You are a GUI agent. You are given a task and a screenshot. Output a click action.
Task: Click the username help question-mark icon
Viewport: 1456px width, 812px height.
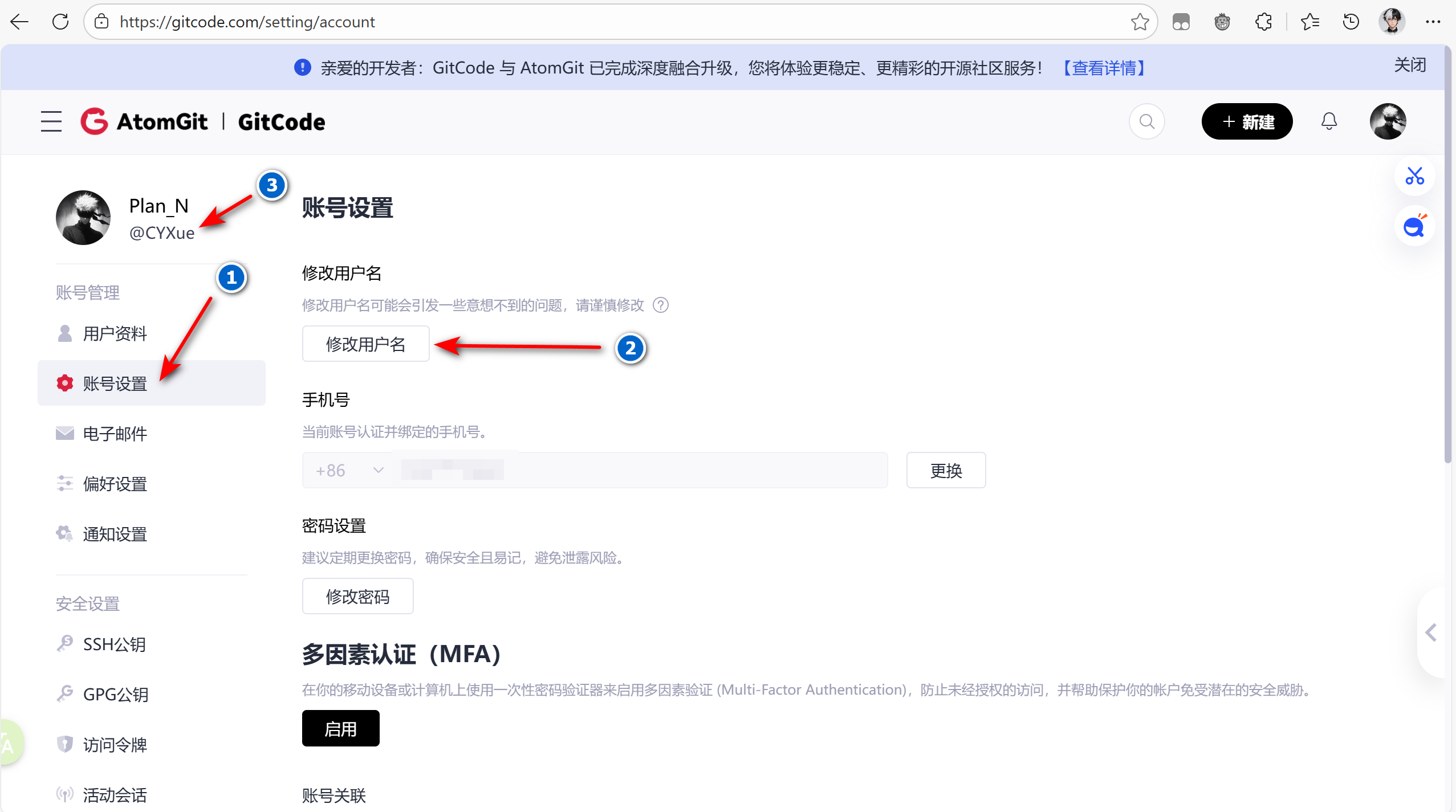pyautogui.click(x=661, y=305)
